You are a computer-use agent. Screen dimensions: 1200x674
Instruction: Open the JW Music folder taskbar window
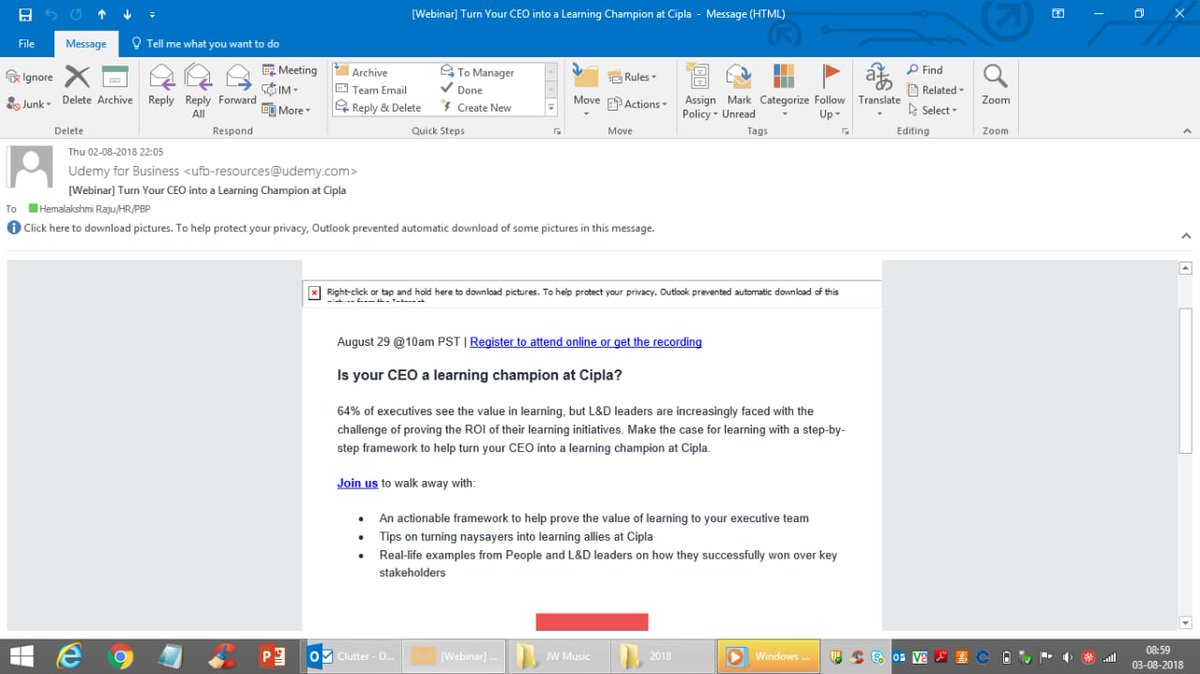coord(557,656)
